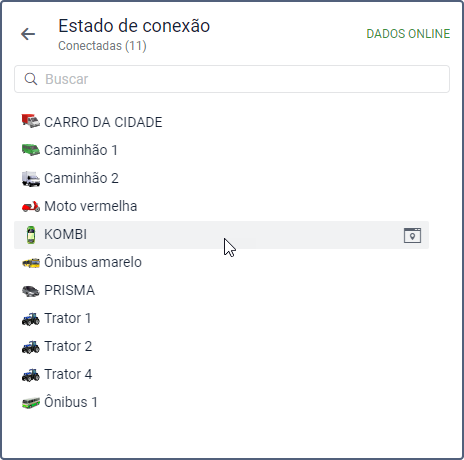Focus the Buscar search field
Image resolution: width=464 pixels, height=460 pixels.
coord(232,79)
